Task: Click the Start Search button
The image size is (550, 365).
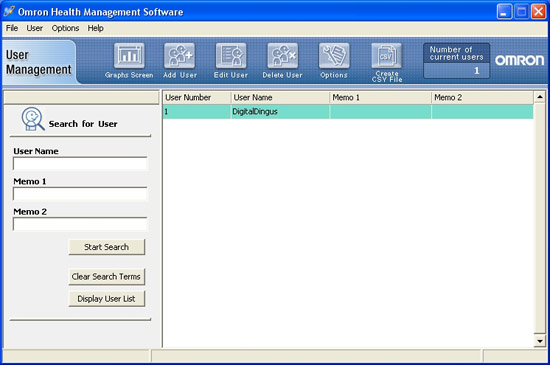Action: (x=107, y=247)
